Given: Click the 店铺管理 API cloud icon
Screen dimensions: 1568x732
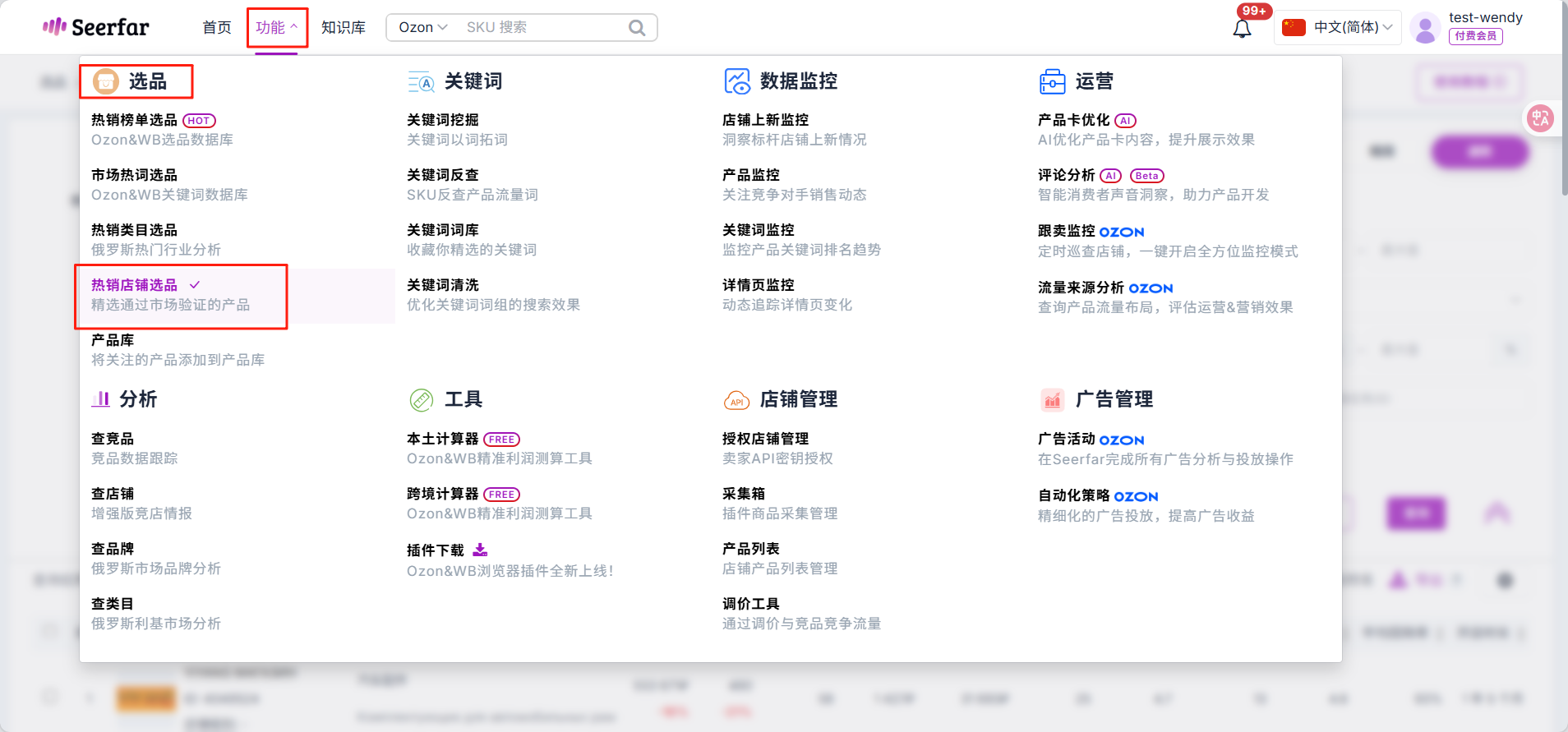Looking at the screenshot, I should pos(736,400).
